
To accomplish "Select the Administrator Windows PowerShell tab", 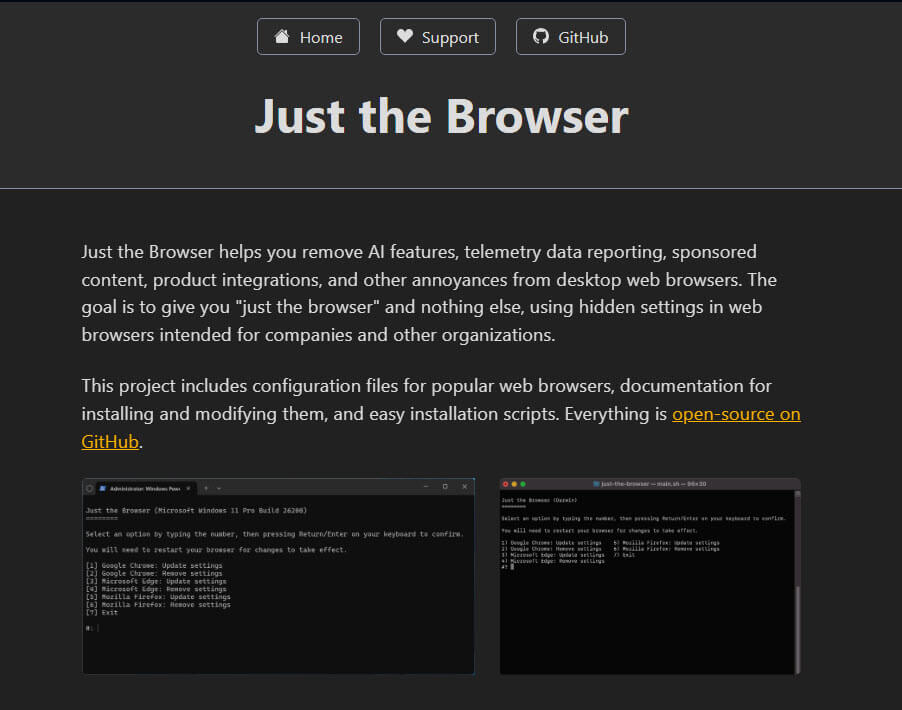I will coord(146,488).
